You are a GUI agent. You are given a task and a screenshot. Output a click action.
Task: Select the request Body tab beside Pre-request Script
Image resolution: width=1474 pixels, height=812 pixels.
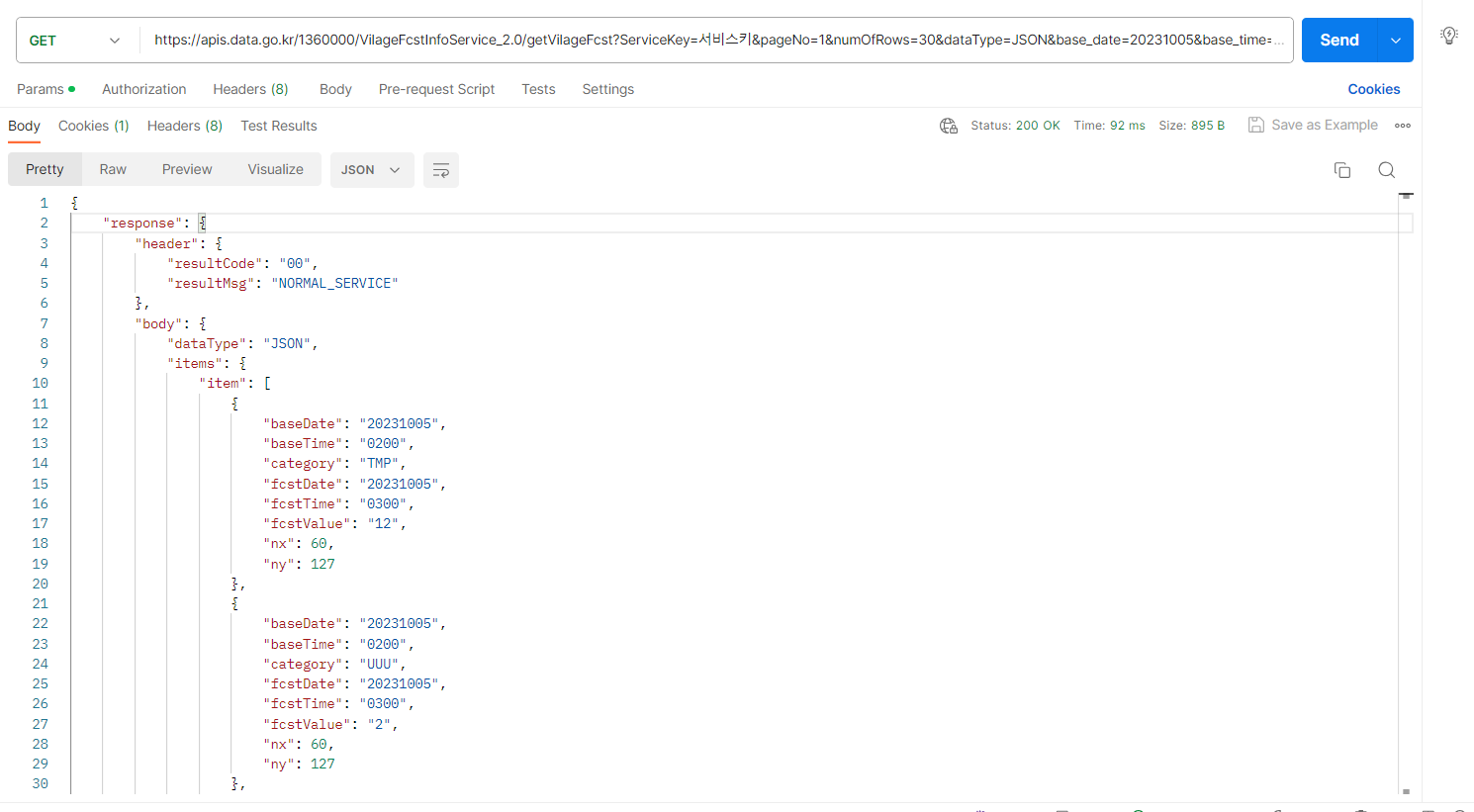point(335,89)
